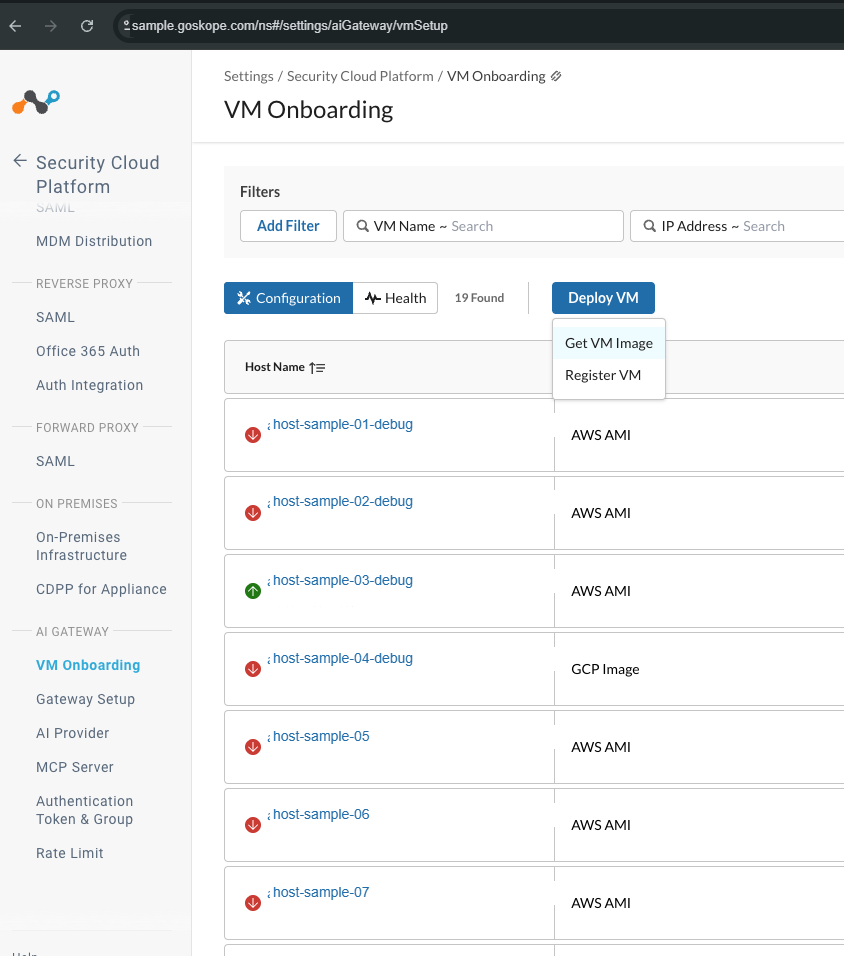Click the browser forward arrow

coord(51,26)
